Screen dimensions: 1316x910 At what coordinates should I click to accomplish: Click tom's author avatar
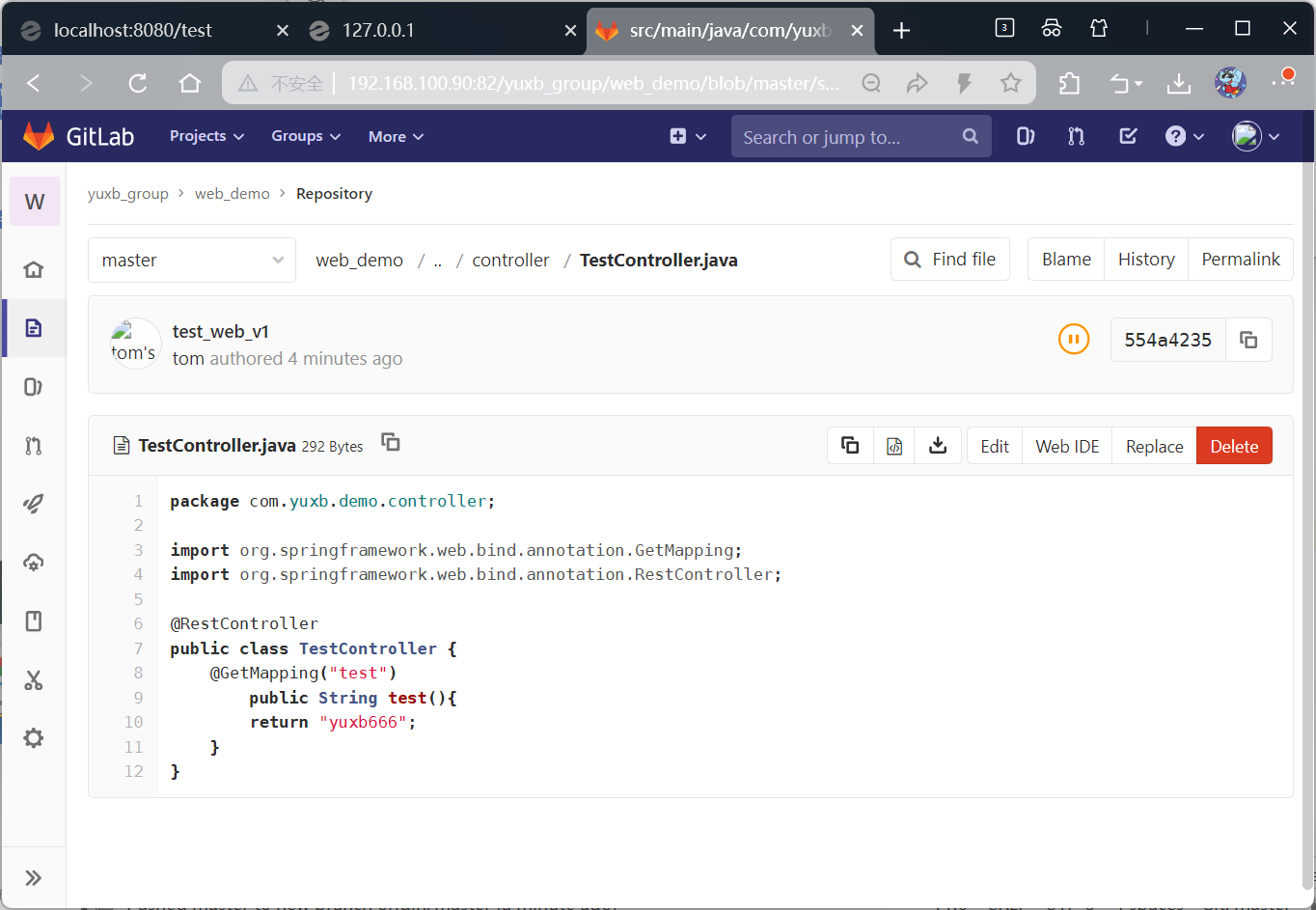point(134,344)
